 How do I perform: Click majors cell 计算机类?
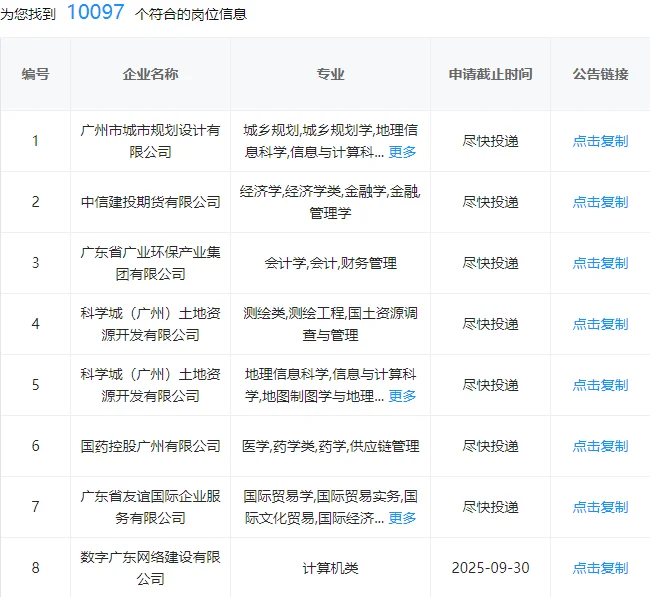[x=330, y=568]
